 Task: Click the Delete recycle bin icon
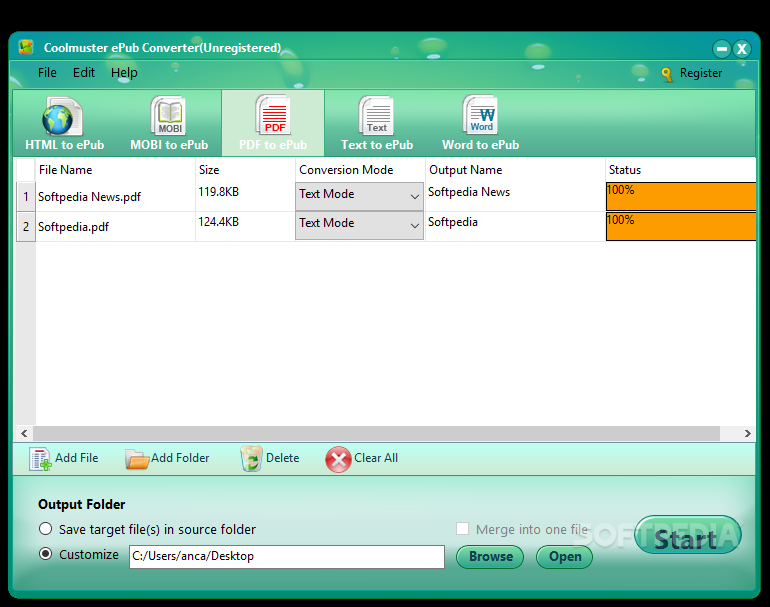tap(251, 459)
